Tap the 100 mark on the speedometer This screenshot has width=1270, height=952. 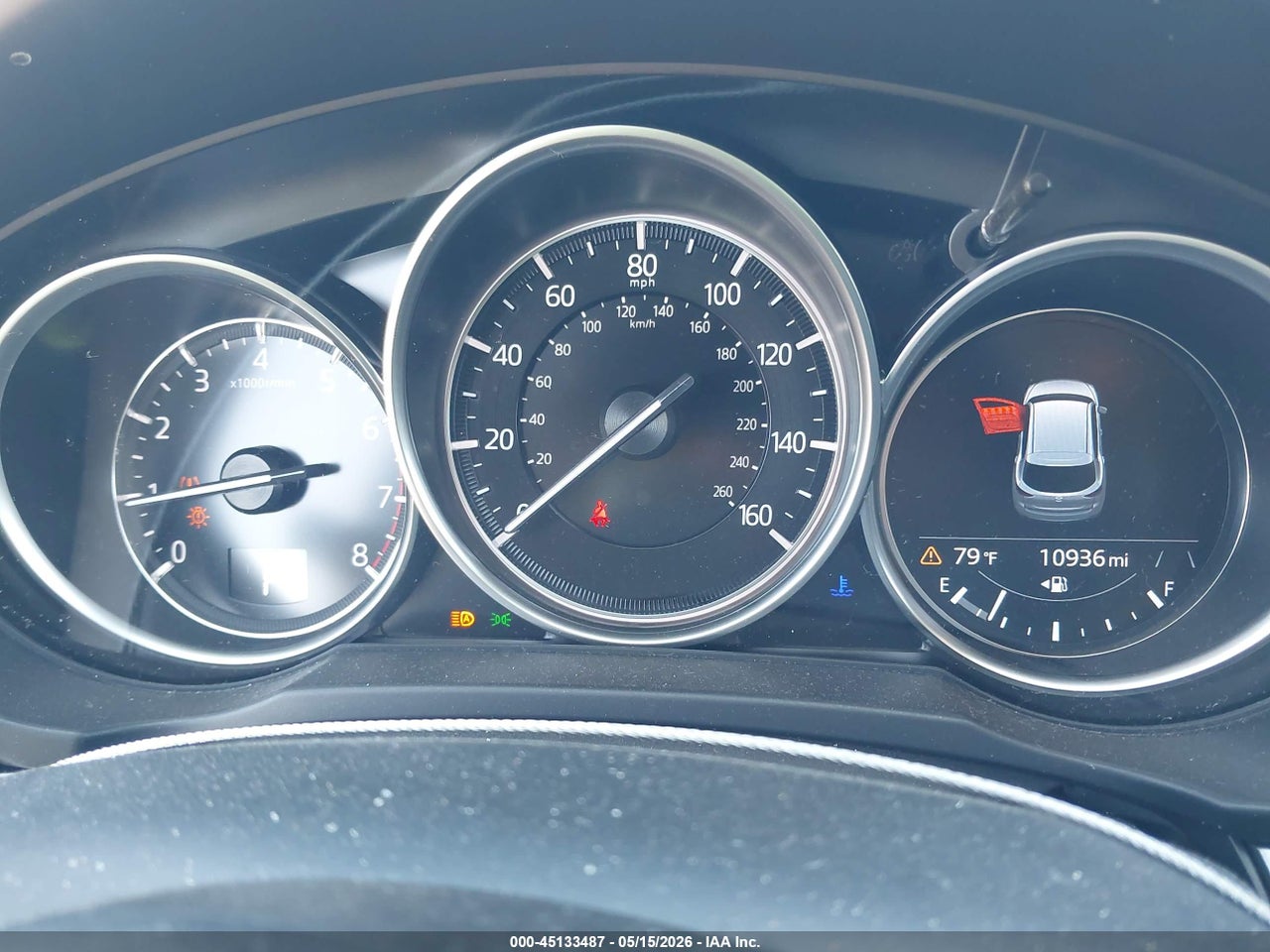coord(721,295)
